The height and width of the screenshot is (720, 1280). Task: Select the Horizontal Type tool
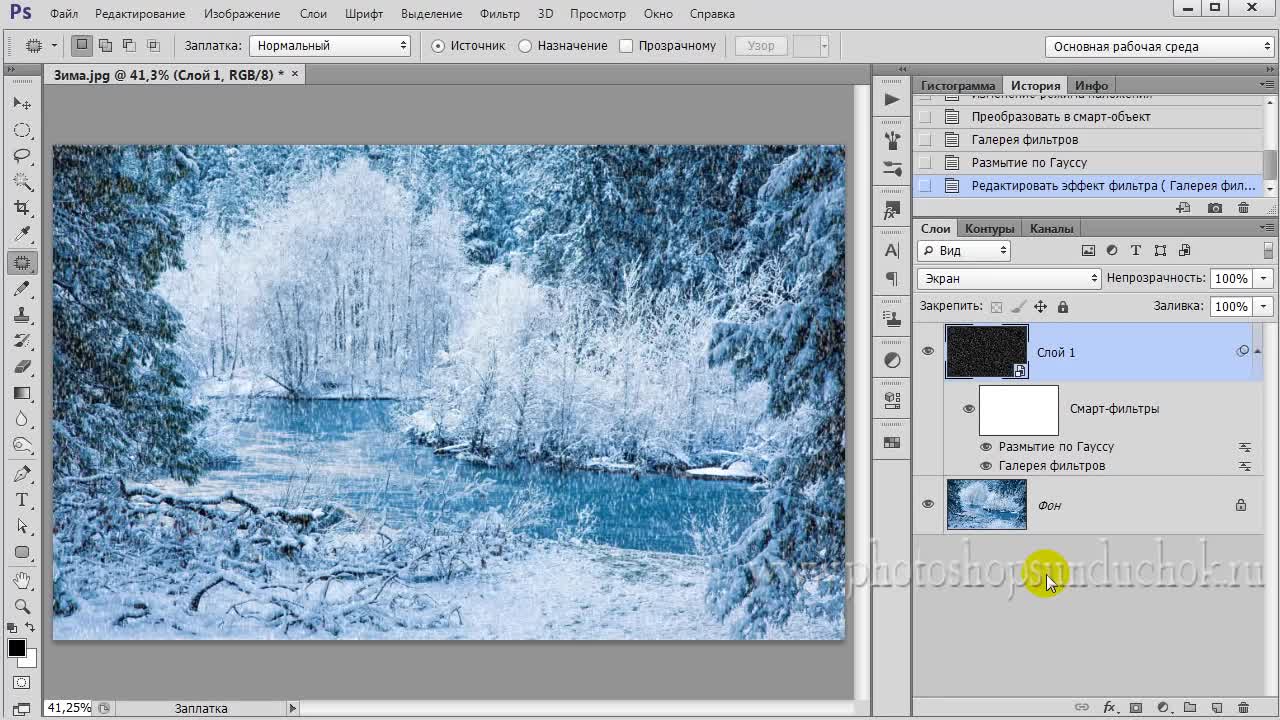coord(22,500)
